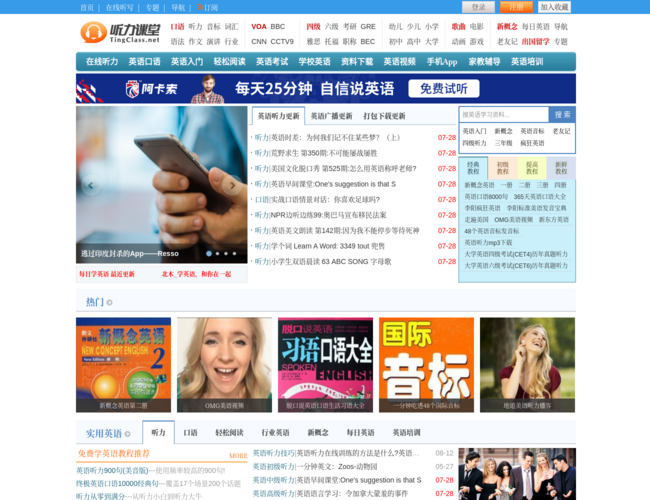
Task: Click the 登录 login button
Action: (x=478, y=7)
